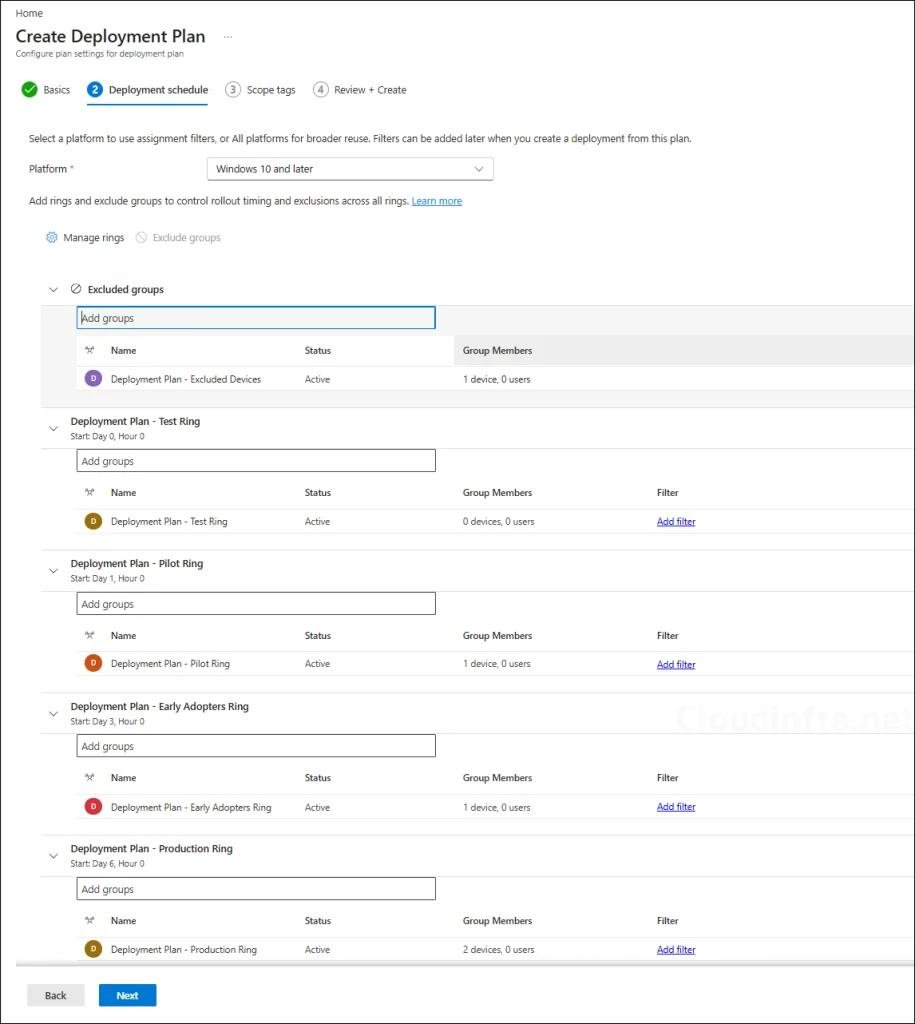Add filter for Production Ring group
Image resolution: width=915 pixels, height=1024 pixels.
[676, 950]
